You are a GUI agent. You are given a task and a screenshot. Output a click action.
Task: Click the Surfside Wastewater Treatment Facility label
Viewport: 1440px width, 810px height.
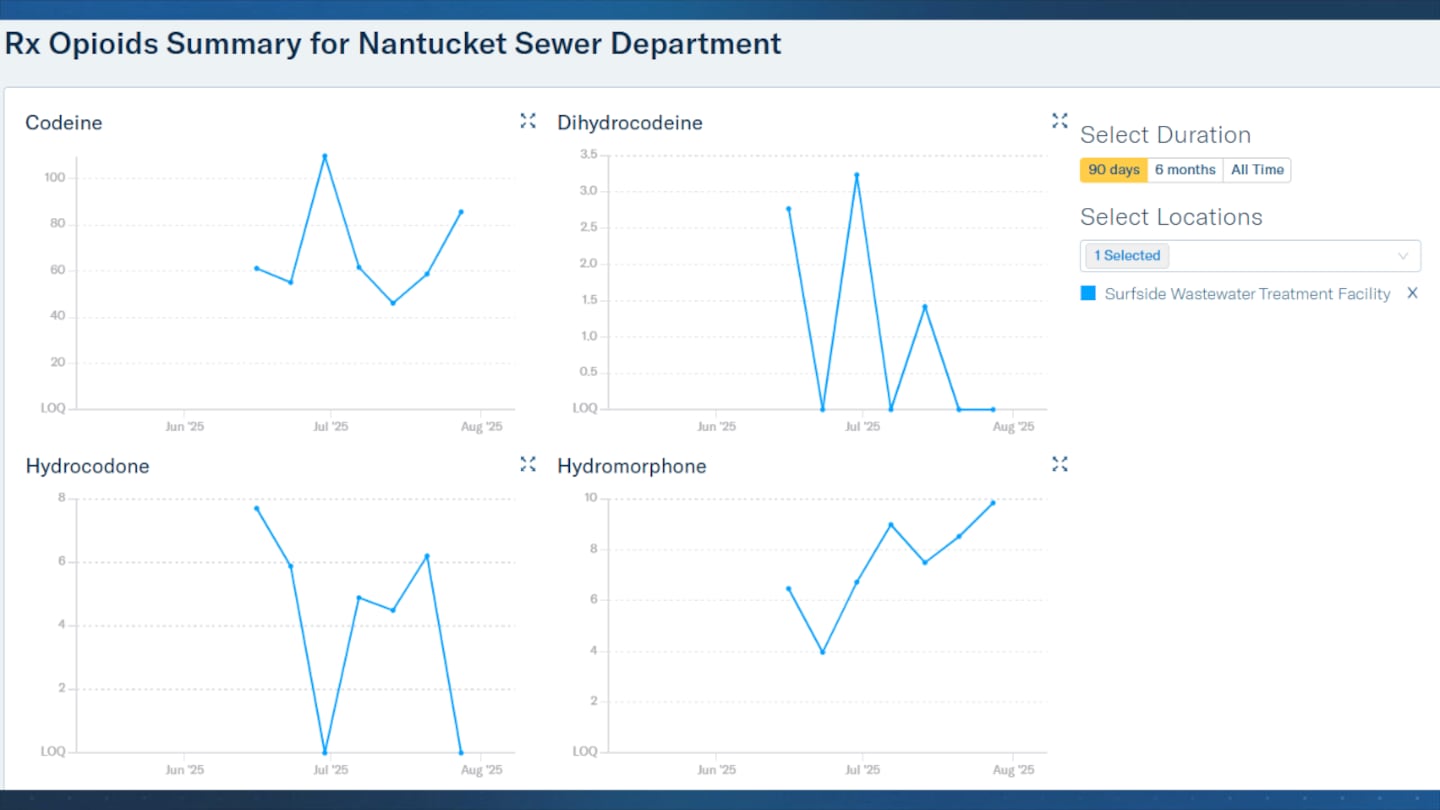tap(1247, 294)
